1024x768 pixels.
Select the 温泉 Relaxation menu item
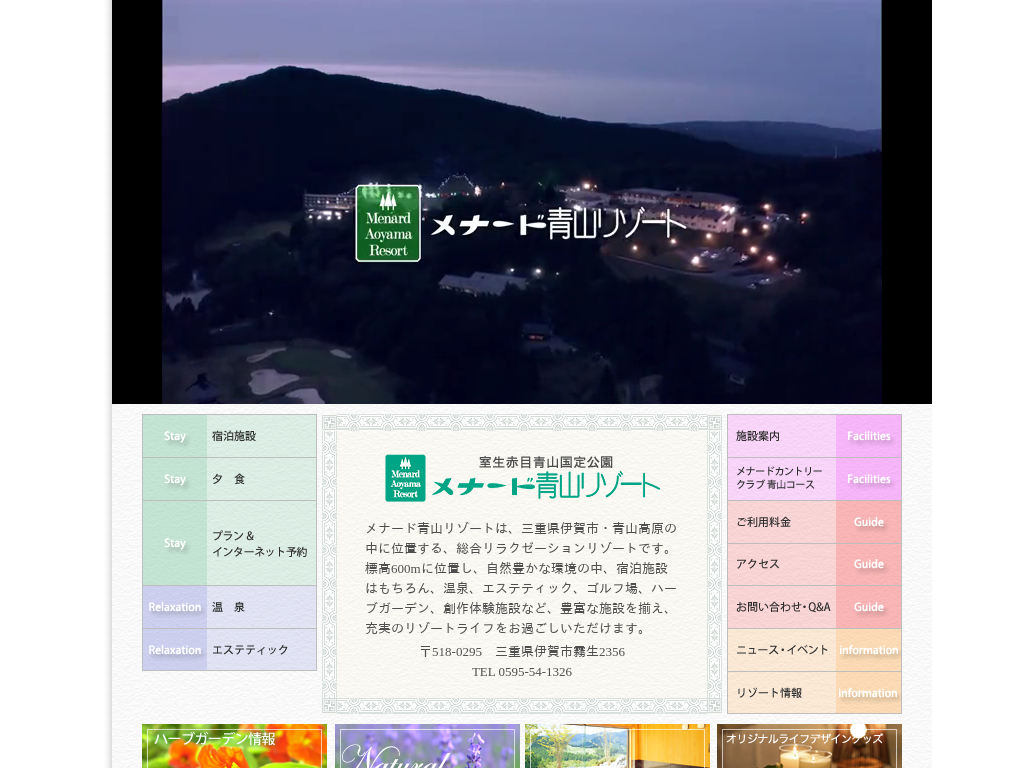tap(229, 607)
